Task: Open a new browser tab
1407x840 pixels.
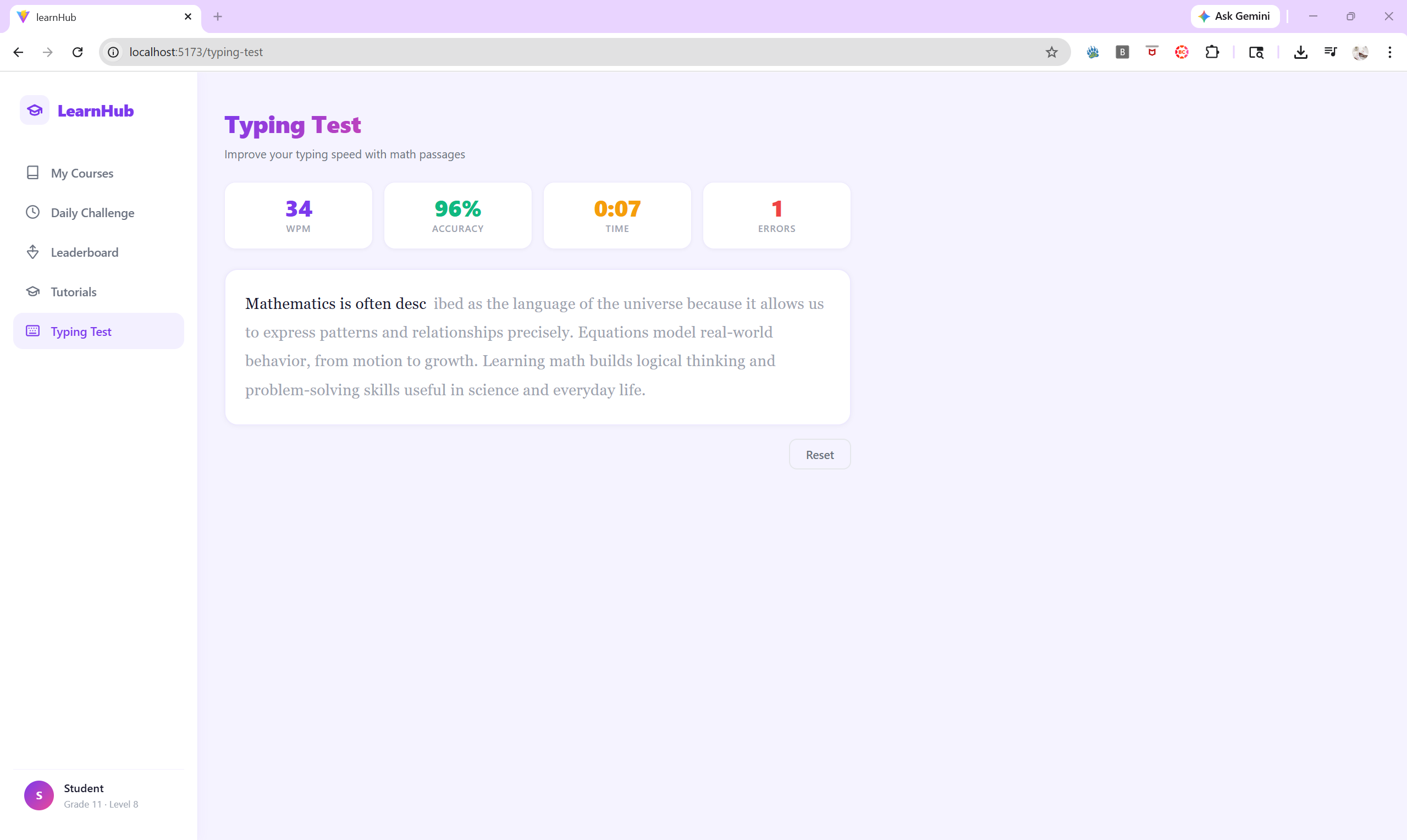Action: (218, 16)
